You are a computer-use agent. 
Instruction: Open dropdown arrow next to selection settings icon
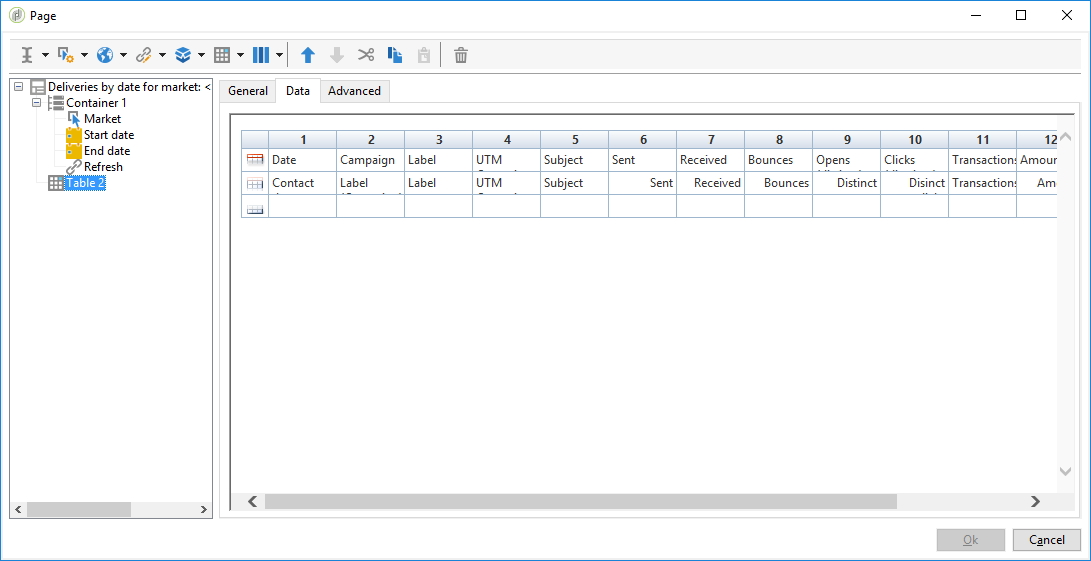[84, 55]
